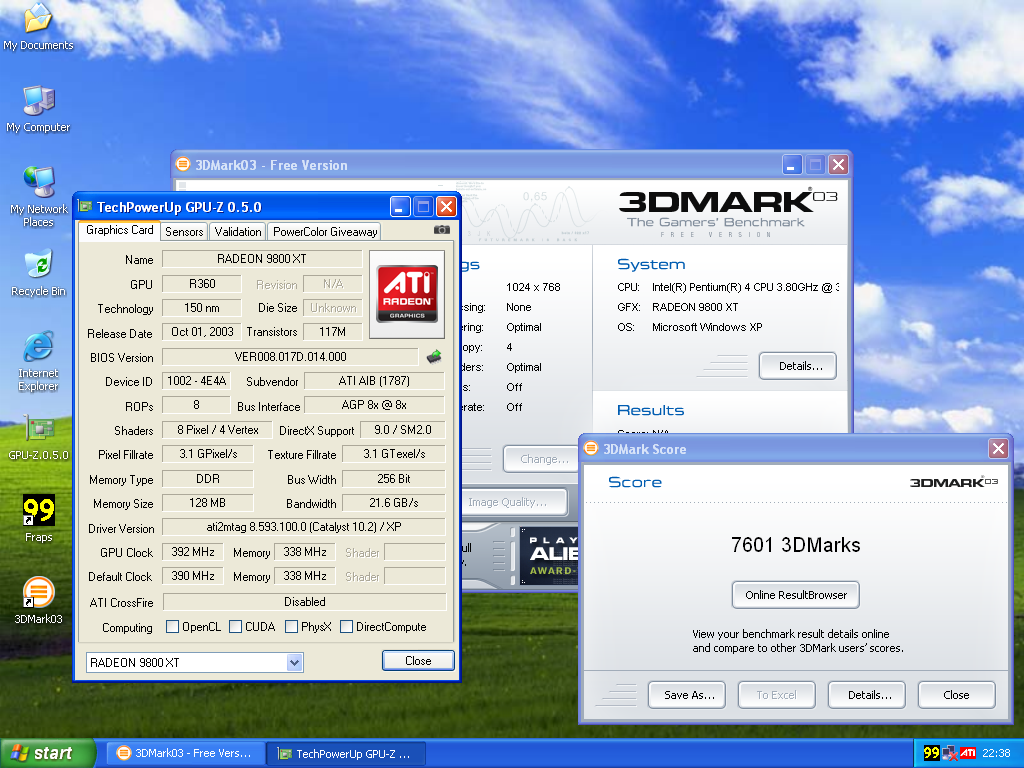Tick the DirectCompute checkbox
Image resolution: width=1024 pixels, height=768 pixels.
coord(347,627)
